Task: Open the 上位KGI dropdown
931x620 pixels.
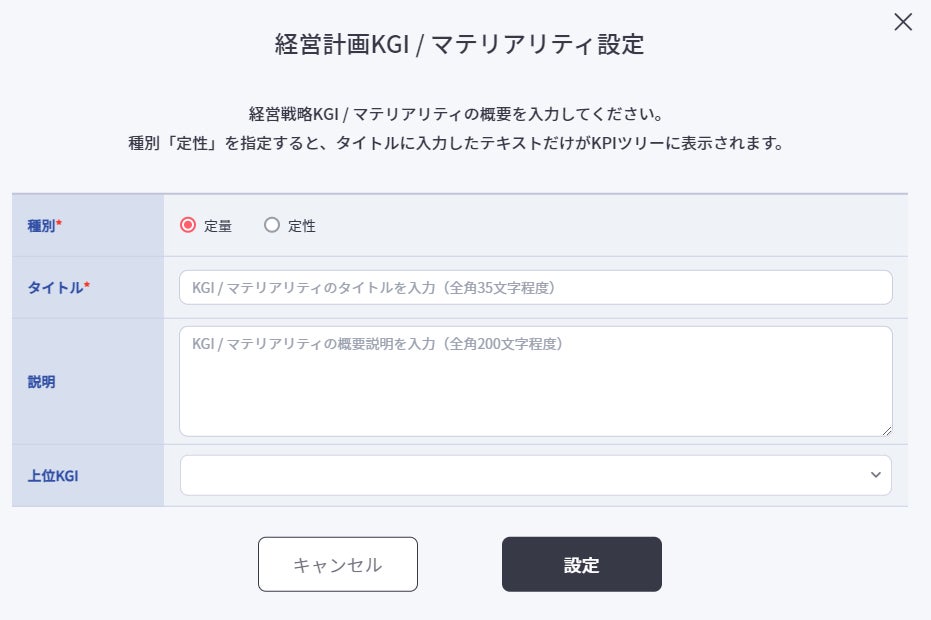Action: pos(535,475)
